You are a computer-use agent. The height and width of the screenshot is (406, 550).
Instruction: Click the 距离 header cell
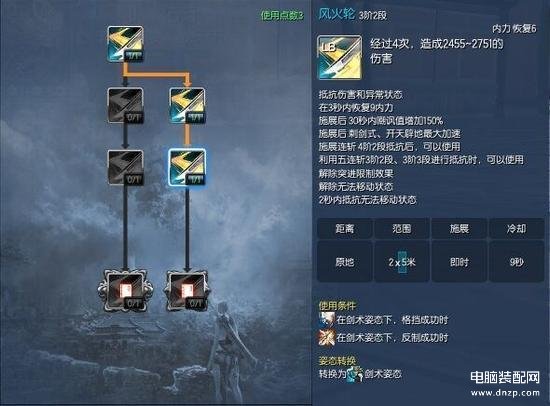(x=344, y=229)
